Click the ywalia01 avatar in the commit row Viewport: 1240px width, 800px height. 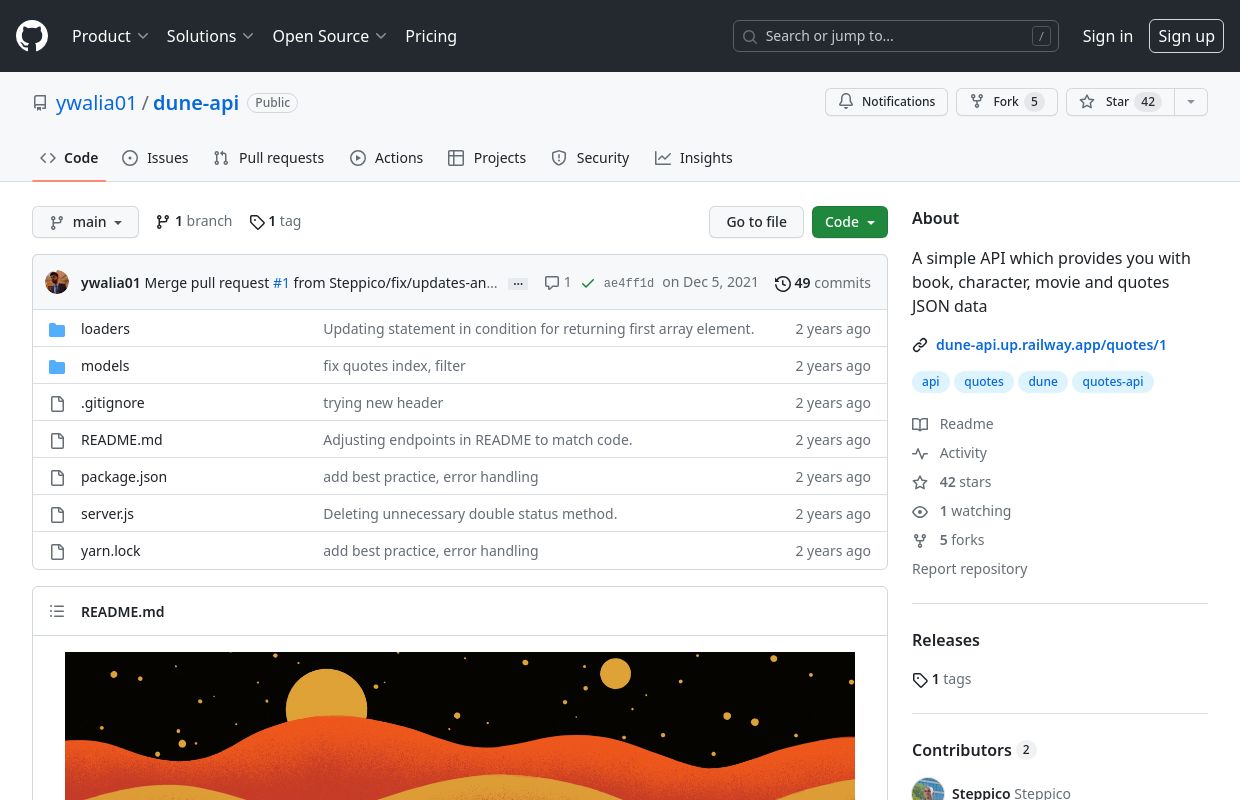[x=57, y=283]
